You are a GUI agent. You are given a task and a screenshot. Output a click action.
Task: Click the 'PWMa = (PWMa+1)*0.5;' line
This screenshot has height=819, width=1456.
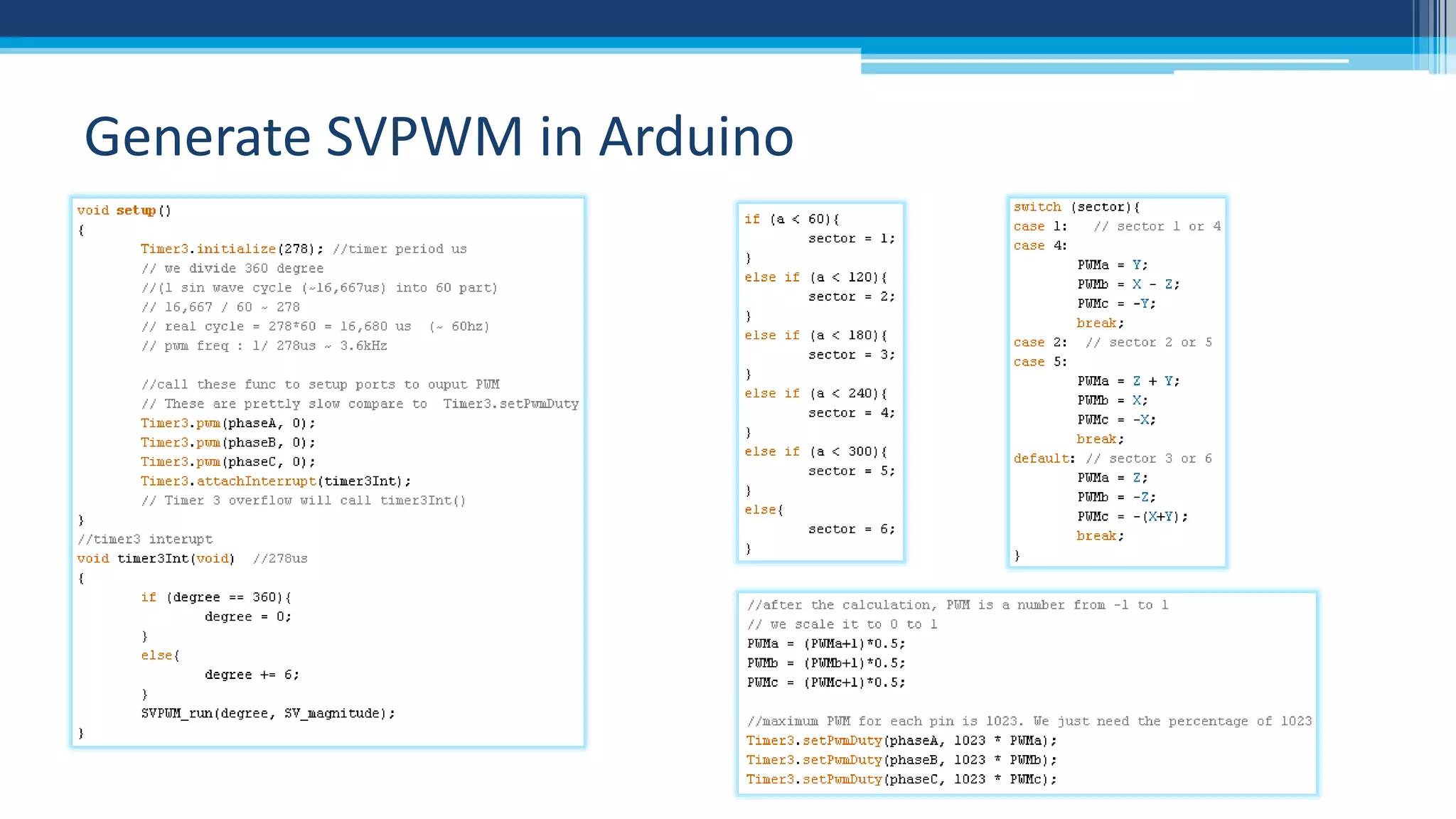click(x=825, y=643)
